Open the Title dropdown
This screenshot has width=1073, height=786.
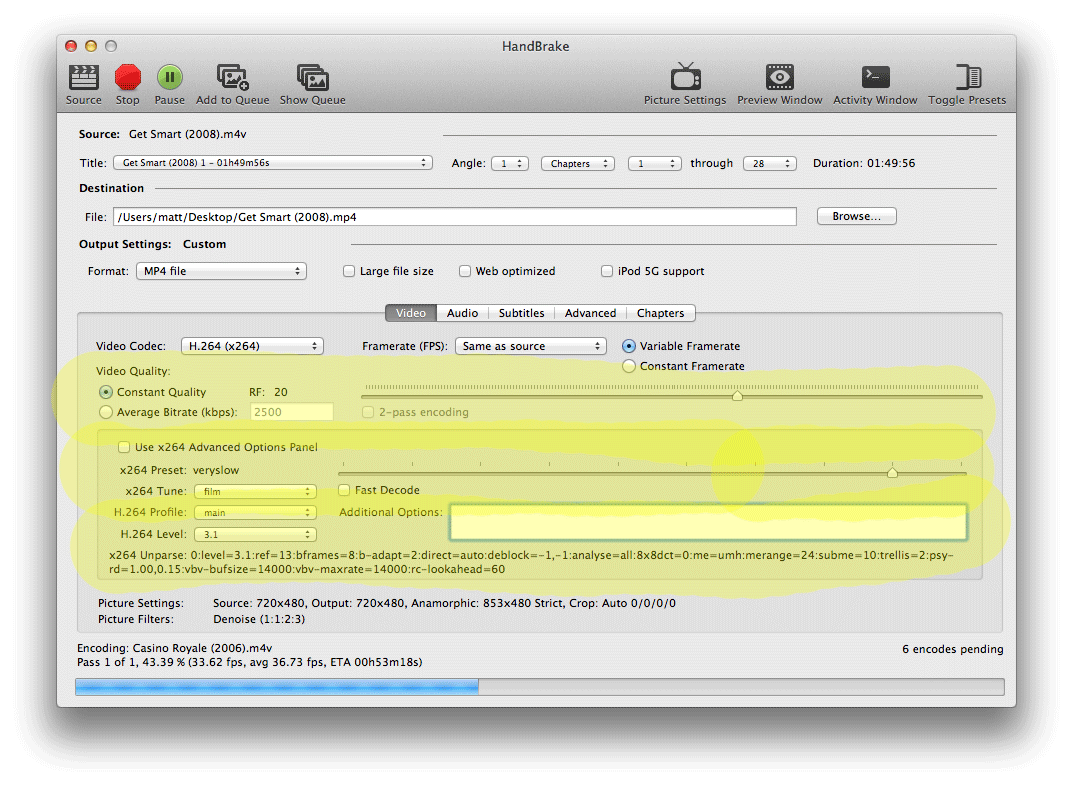click(x=272, y=163)
